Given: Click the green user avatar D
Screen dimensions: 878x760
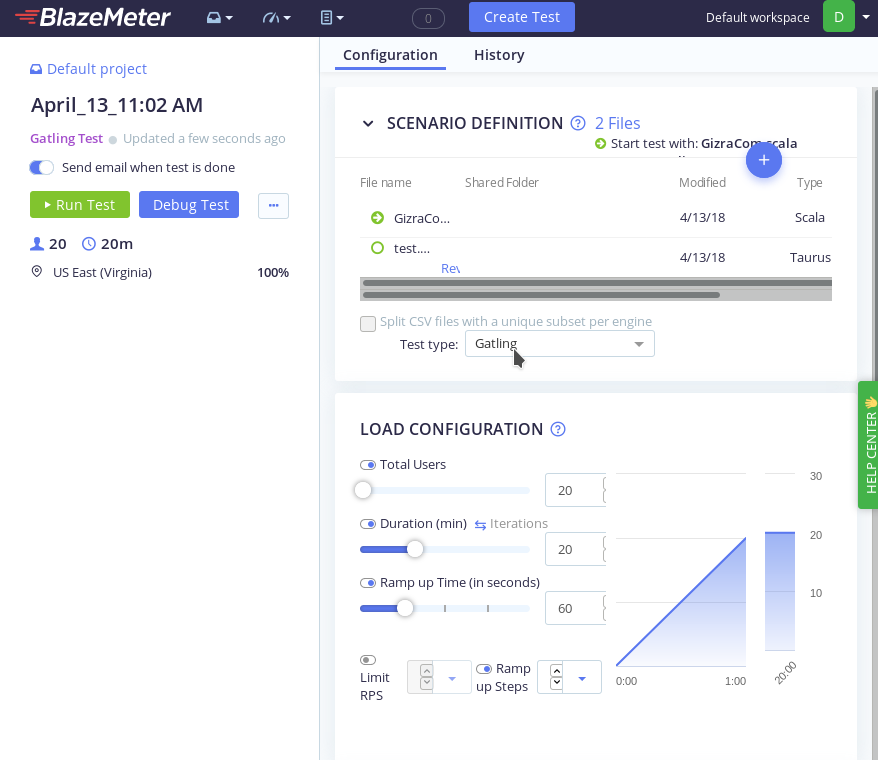Looking at the screenshot, I should point(838,17).
